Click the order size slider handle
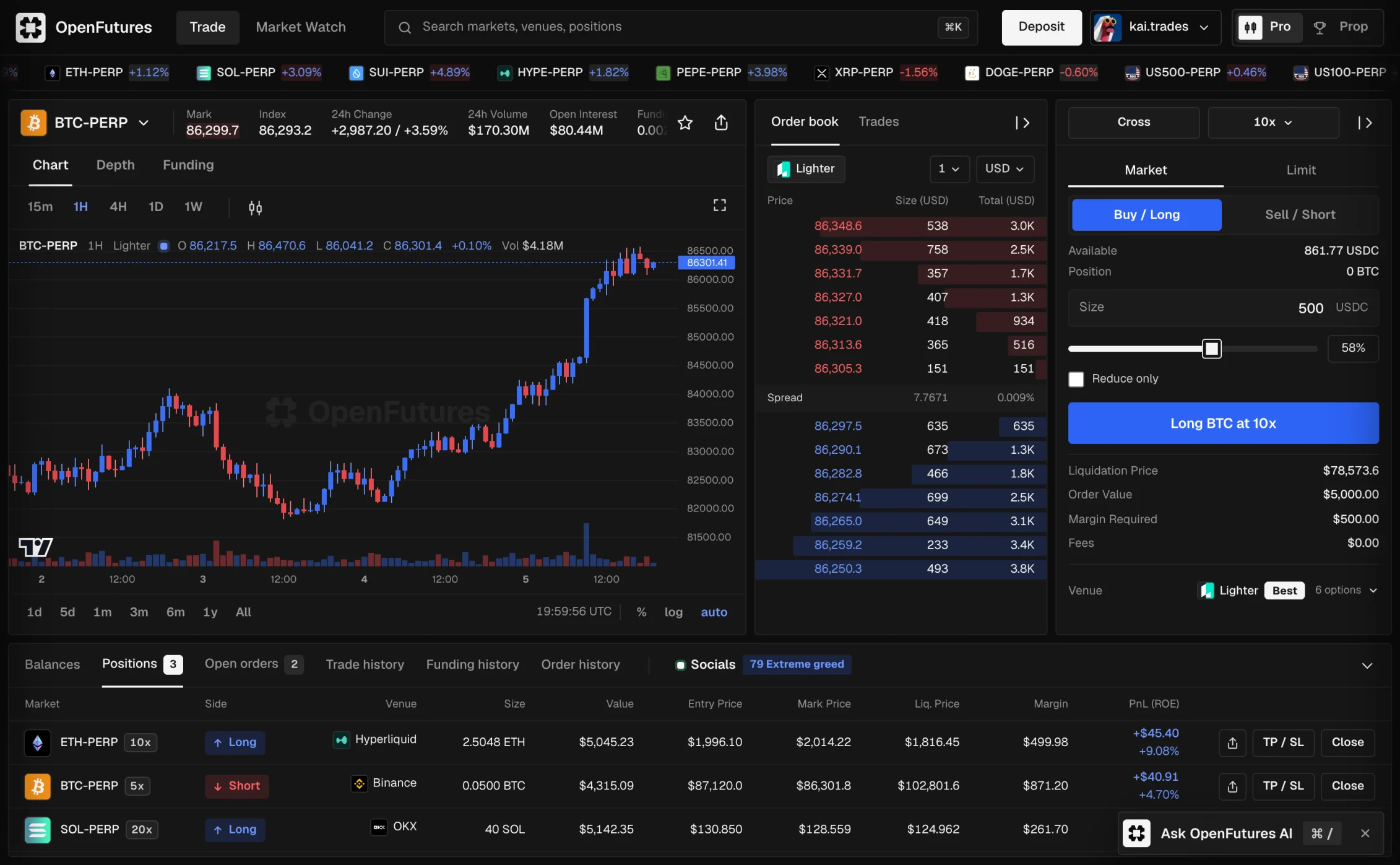The image size is (1400, 865). 1211,349
